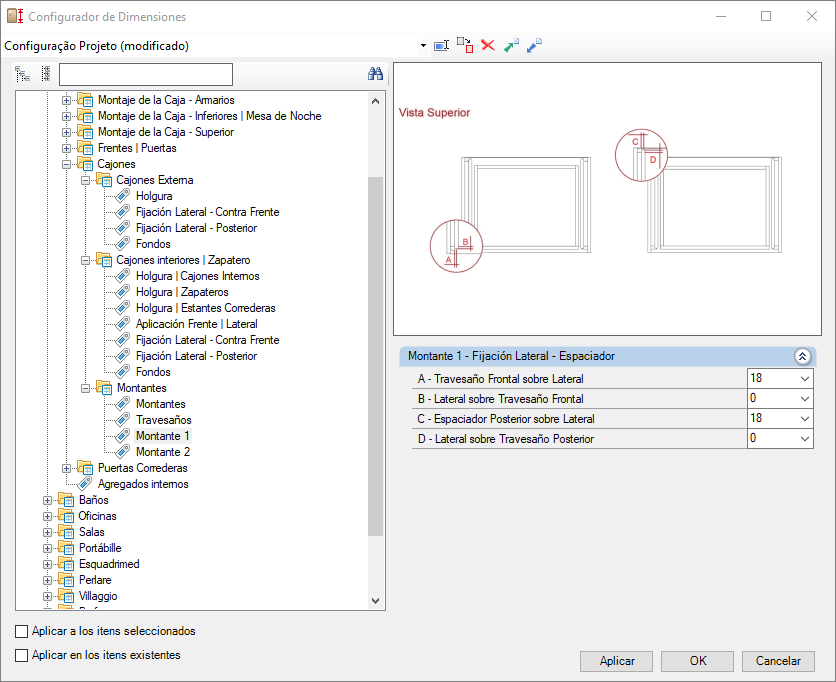The width and height of the screenshot is (836, 682).
Task: Click the Configurador de Dimensiones title icon
Action: 15,17
